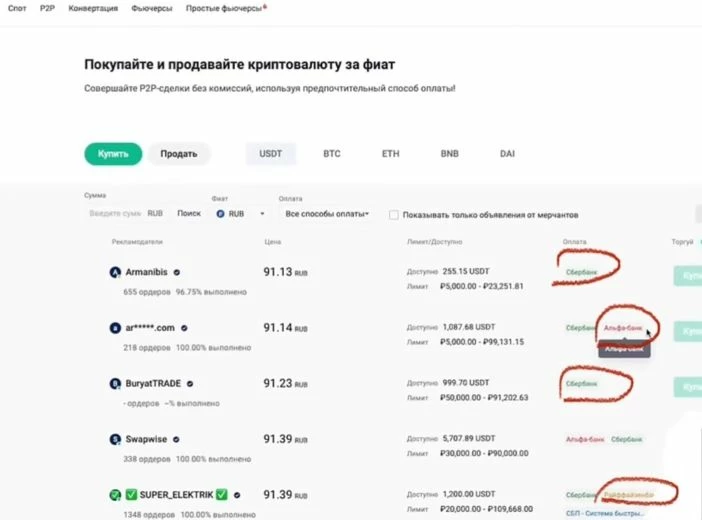The width and height of the screenshot is (702, 520).
Task: Click SUPER_ELEKTRIK avatar icon
Action: 115,495
